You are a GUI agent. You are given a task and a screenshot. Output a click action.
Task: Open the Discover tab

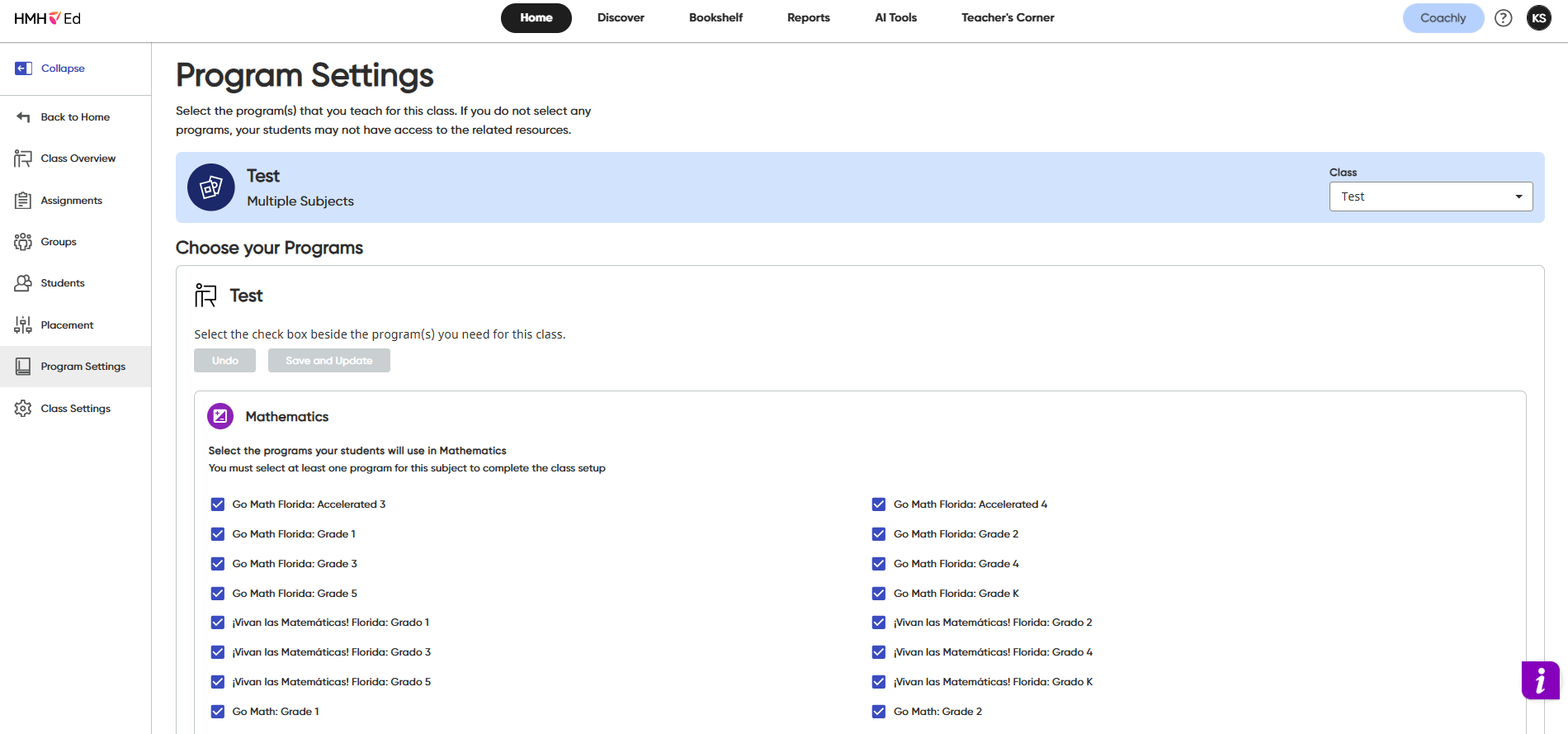621,18
